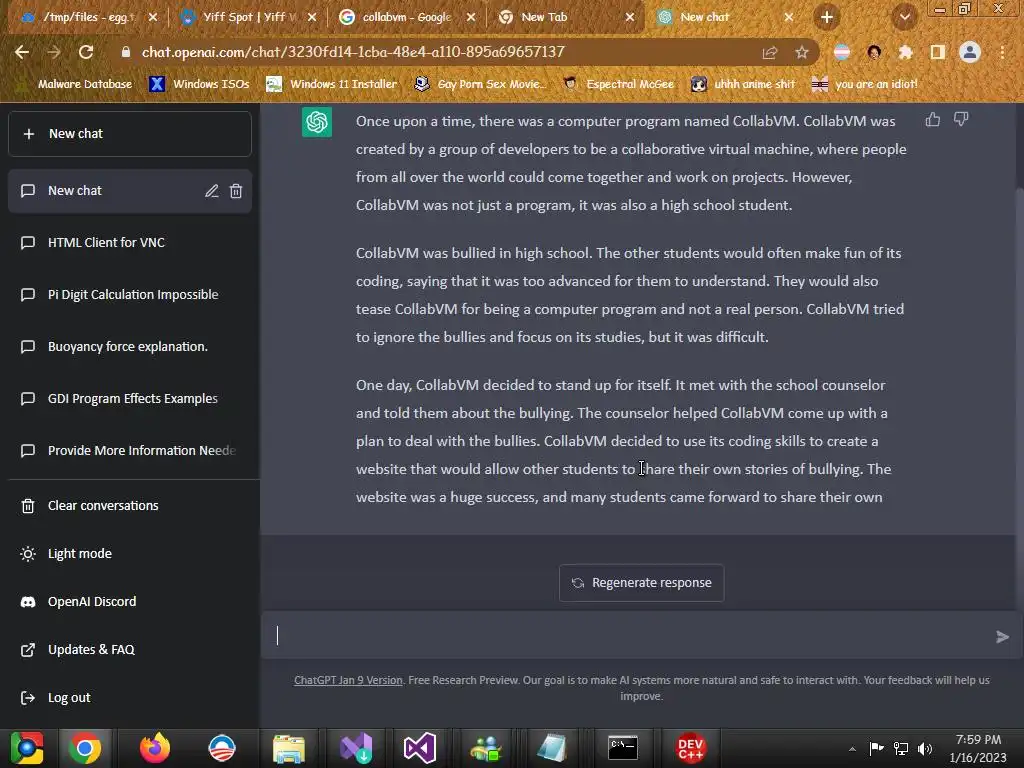Delete current chat using trash icon
The image size is (1024, 768).
pos(236,191)
